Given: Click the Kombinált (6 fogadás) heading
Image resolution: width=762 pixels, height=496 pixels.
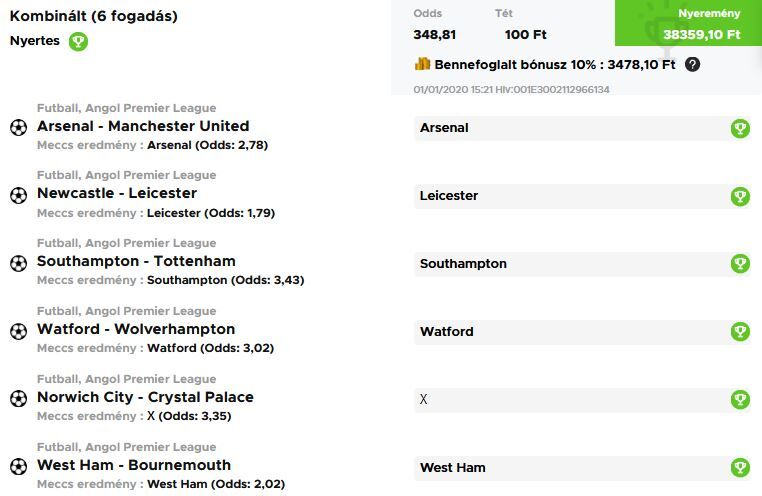Looking at the screenshot, I should [x=94, y=17].
